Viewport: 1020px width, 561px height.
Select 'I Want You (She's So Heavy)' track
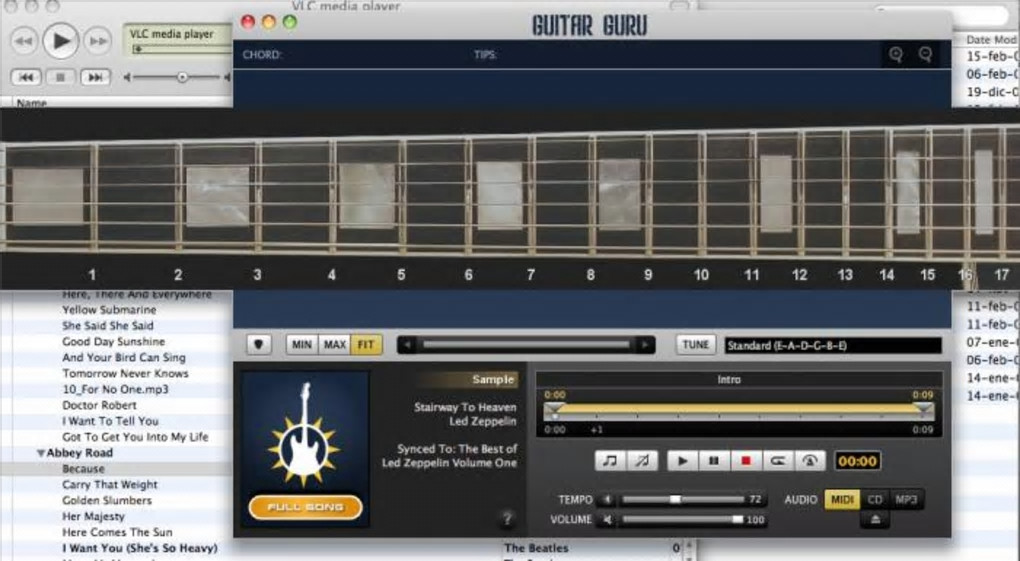click(140, 548)
